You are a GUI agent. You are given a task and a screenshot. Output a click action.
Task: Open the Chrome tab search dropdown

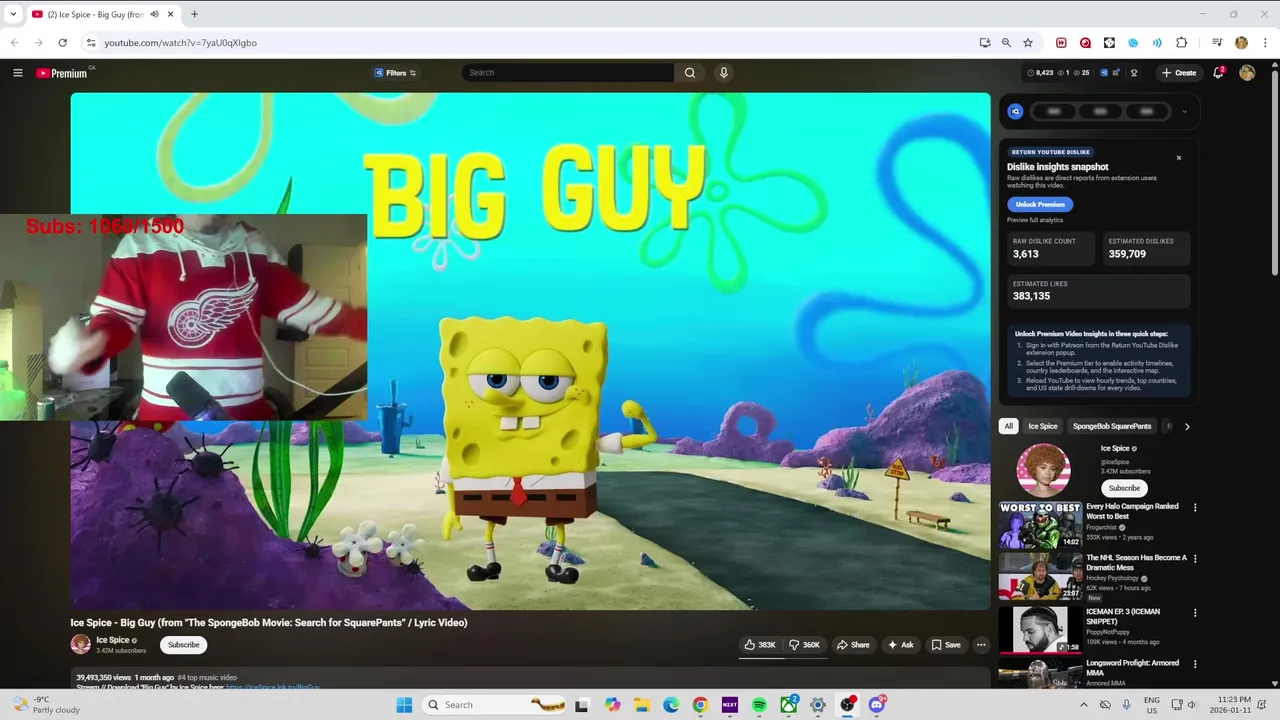[13, 14]
